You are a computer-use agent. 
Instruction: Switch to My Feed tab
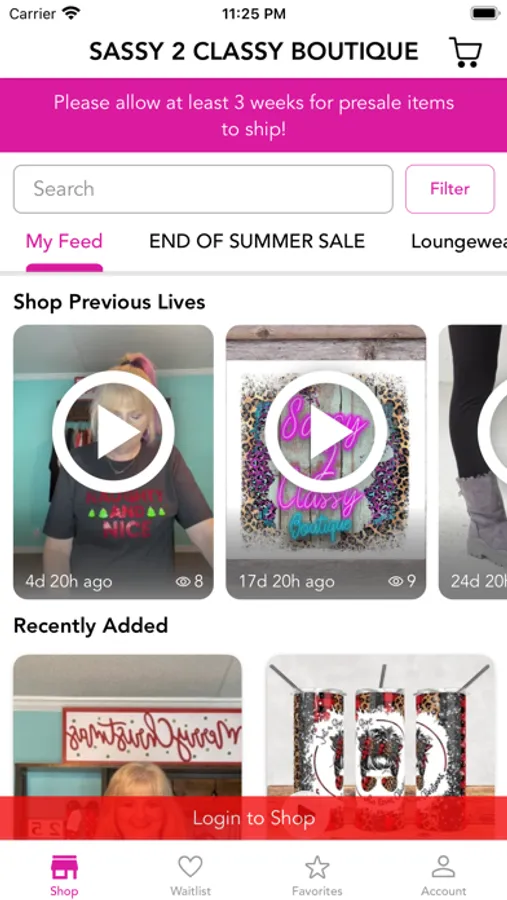tap(64, 241)
